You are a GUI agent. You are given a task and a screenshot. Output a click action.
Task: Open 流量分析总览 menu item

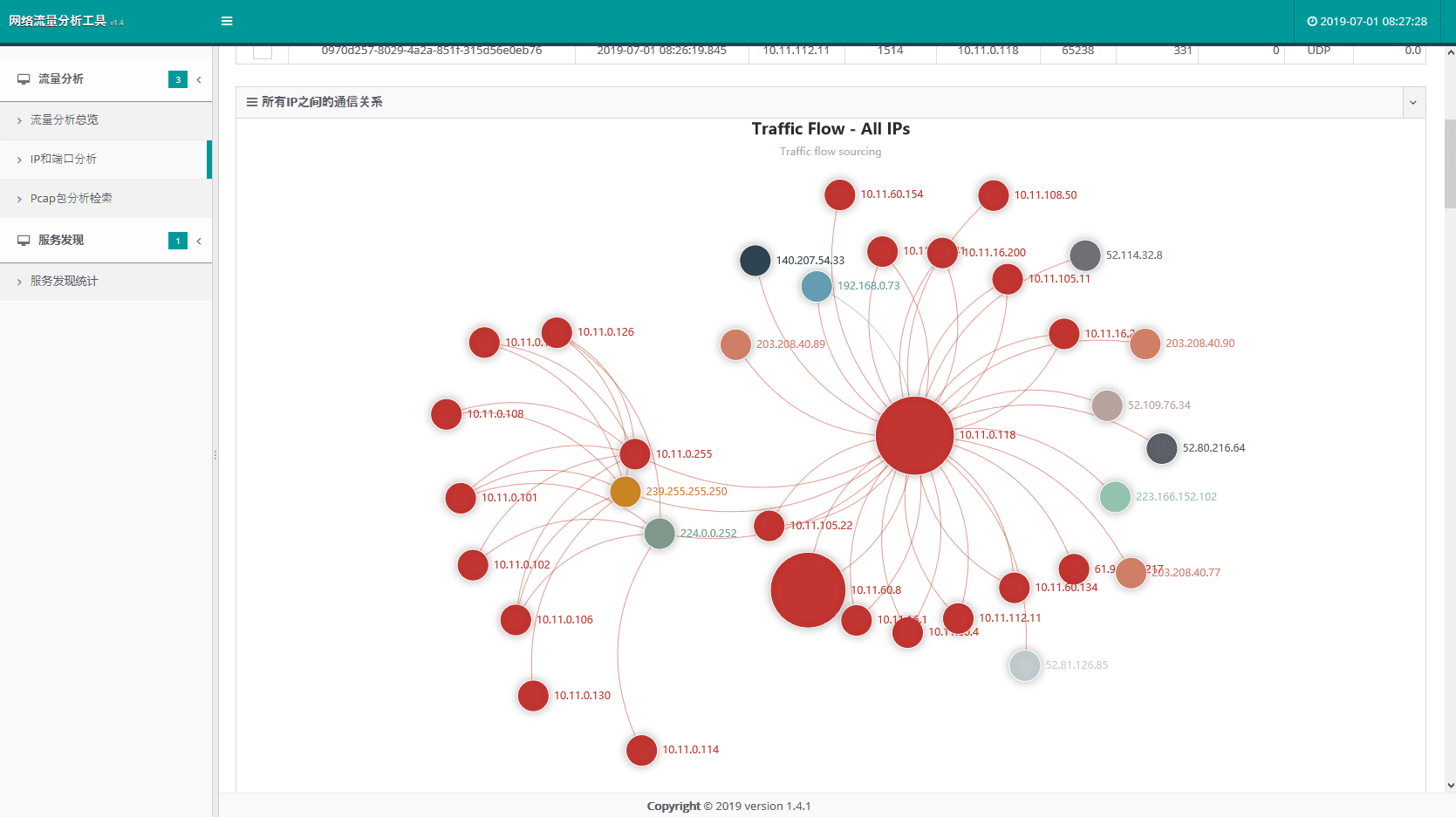[65, 120]
